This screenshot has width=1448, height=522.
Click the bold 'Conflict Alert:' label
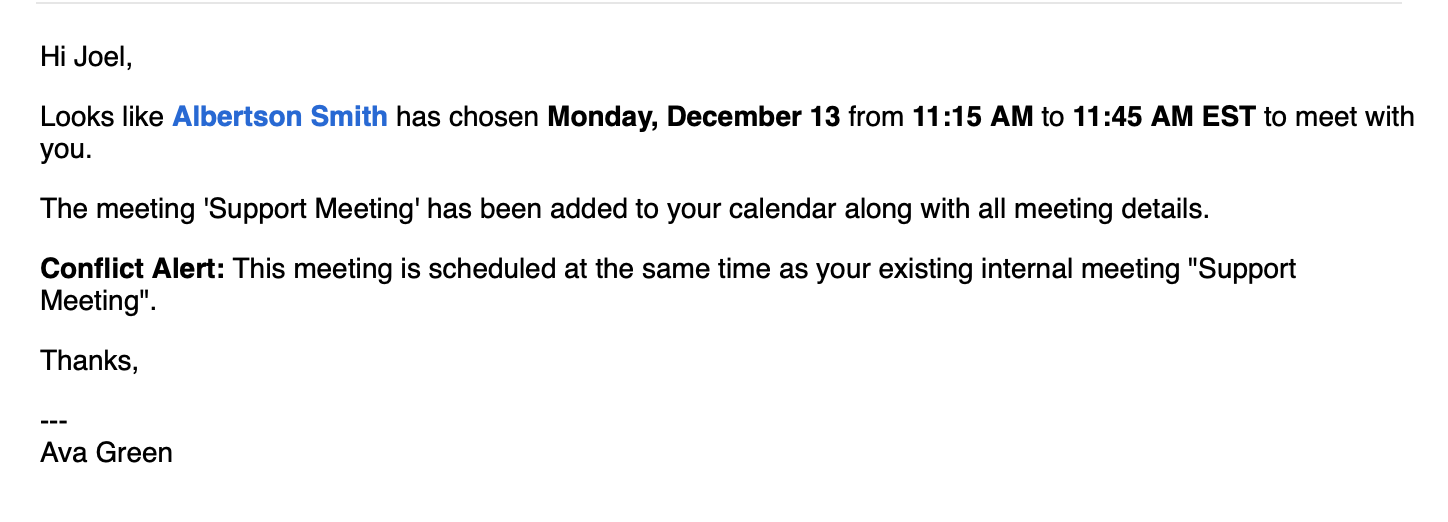[x=133, y=269]
